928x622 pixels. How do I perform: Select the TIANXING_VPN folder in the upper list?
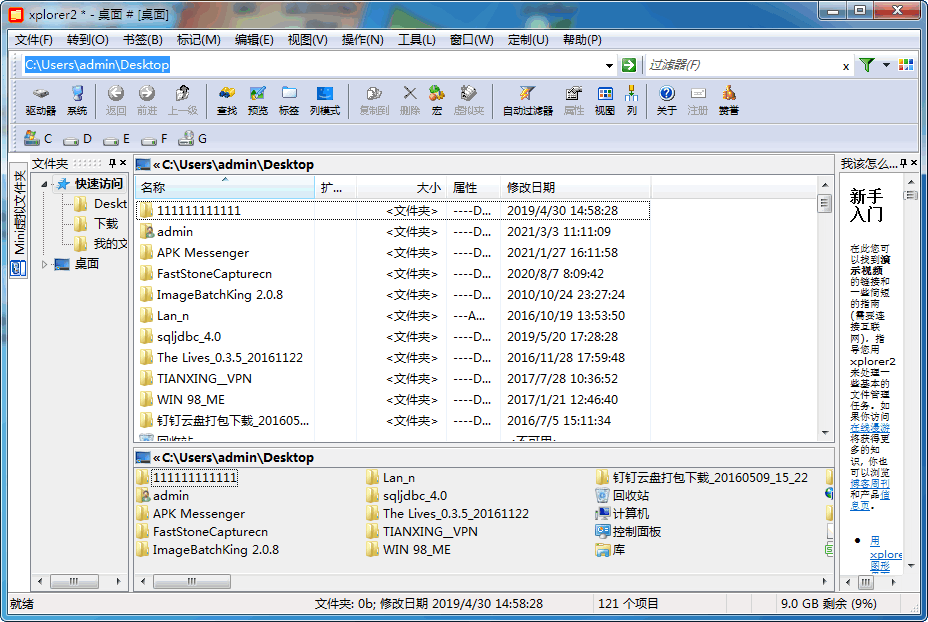tap(393, 379)
